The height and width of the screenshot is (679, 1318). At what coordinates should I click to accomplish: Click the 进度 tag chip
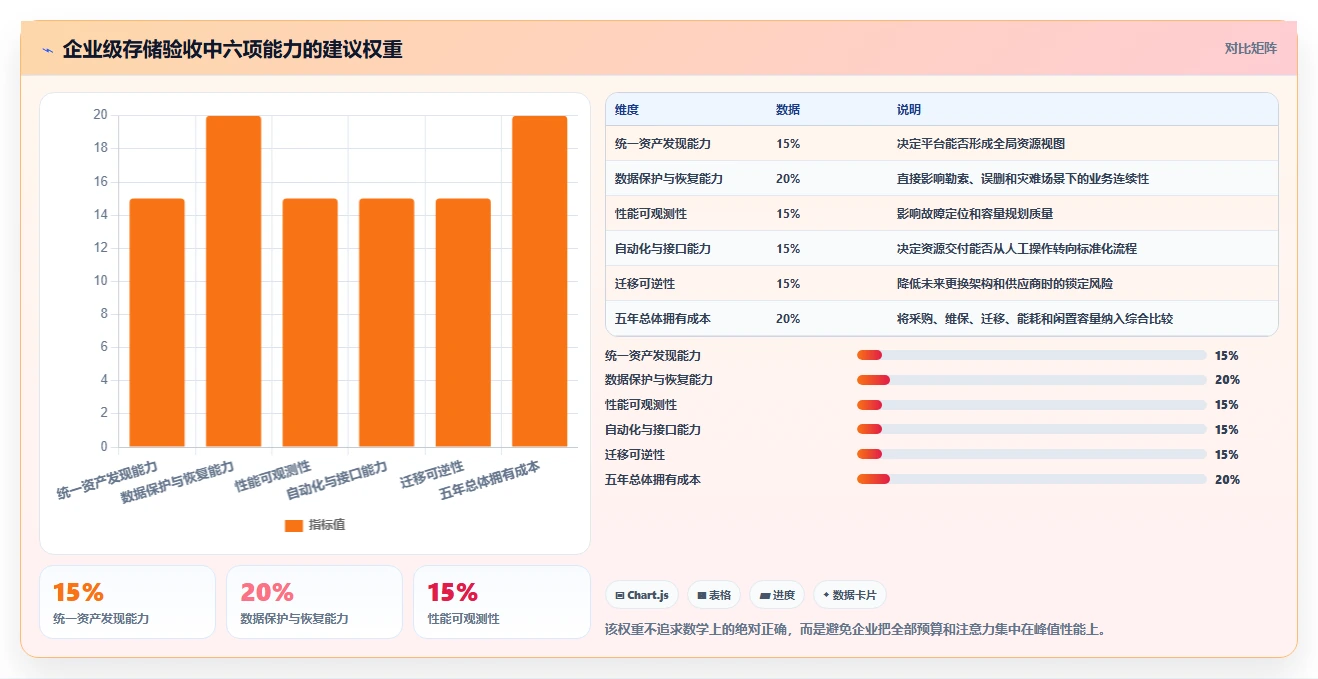[x=777, y=595]
